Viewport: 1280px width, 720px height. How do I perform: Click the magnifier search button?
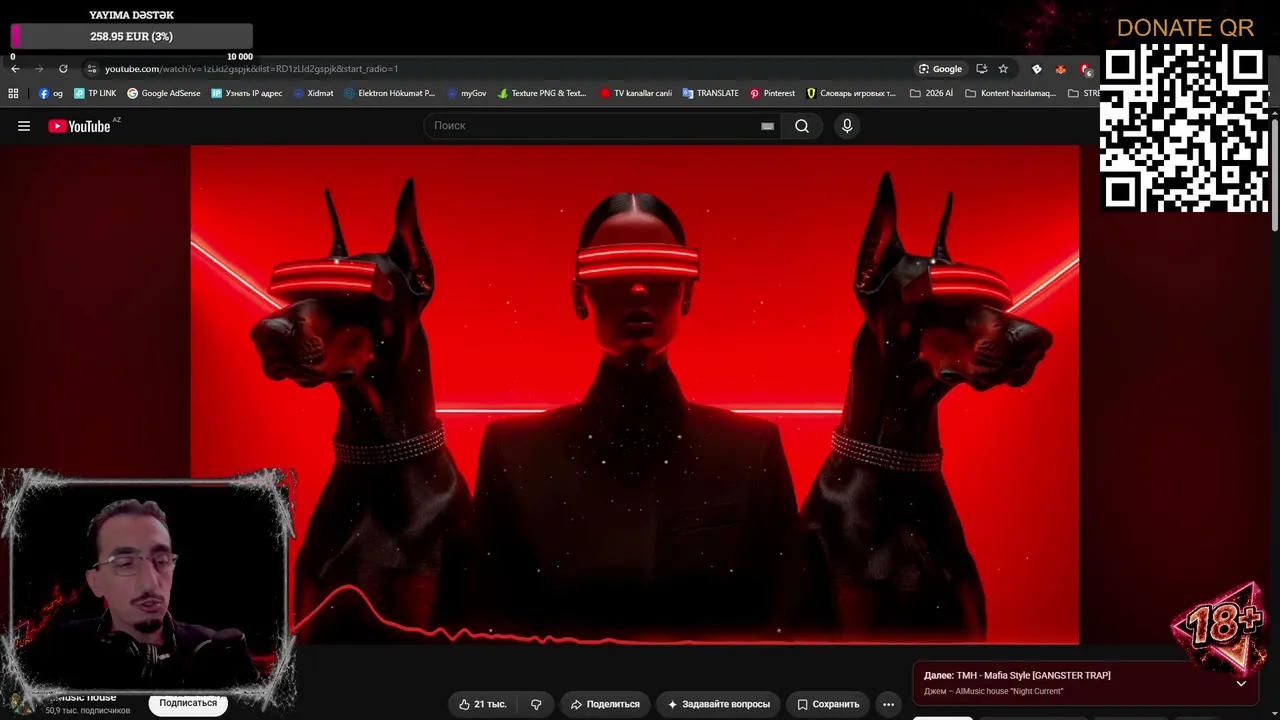[802, 126]
